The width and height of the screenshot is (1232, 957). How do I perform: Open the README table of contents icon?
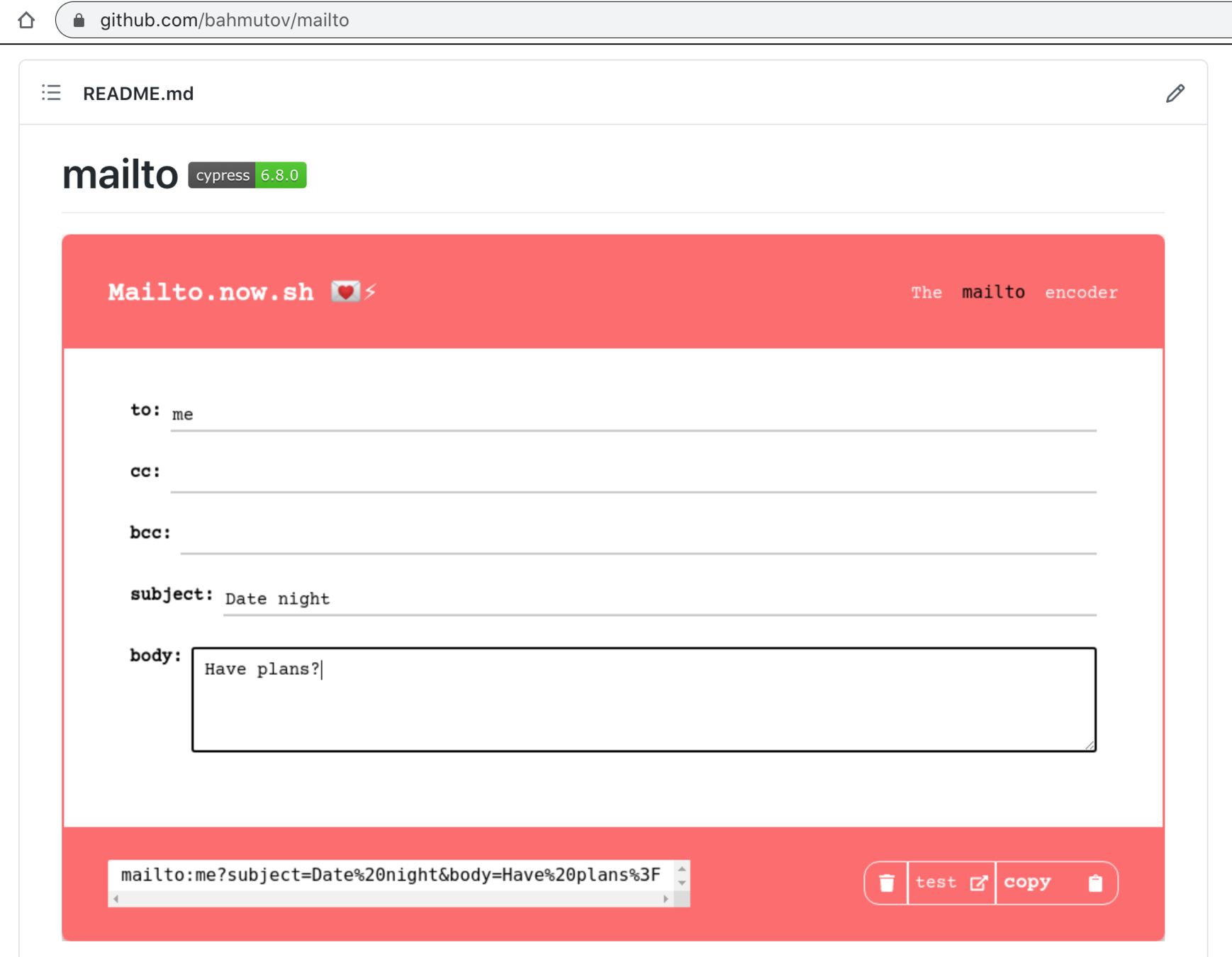(51, 93)
